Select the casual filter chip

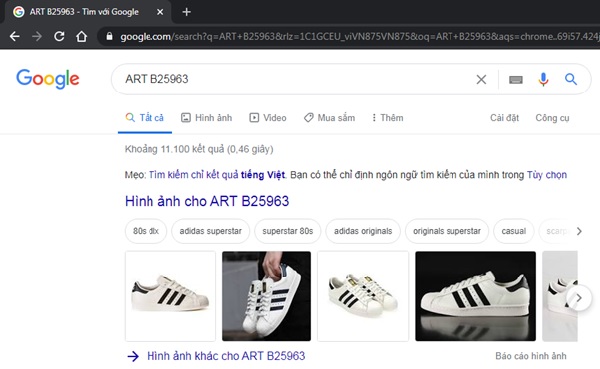514,231
